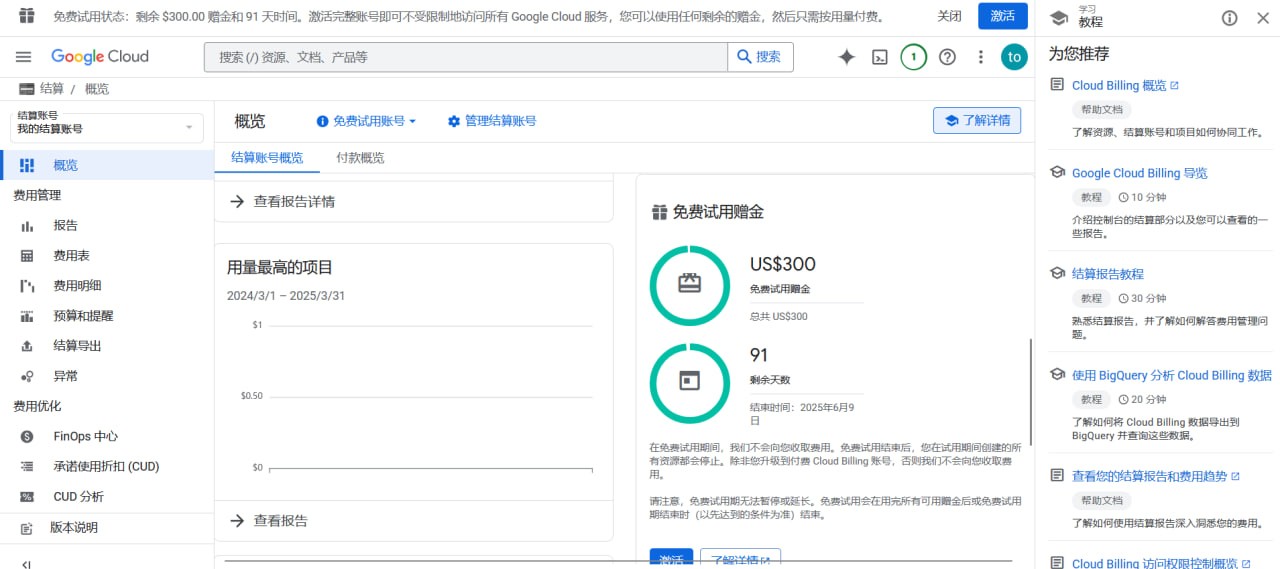Expand the 免费试用账号 dropdown

[366, 121]
